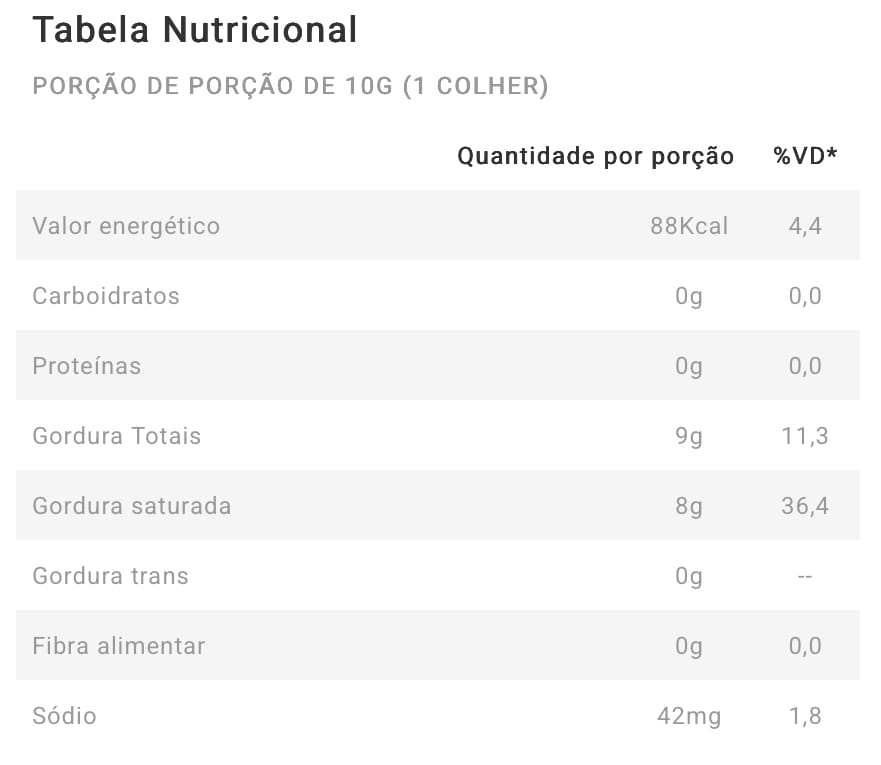
Task: Click the Gordura Totais row label
Action: [x=117, y=436]
